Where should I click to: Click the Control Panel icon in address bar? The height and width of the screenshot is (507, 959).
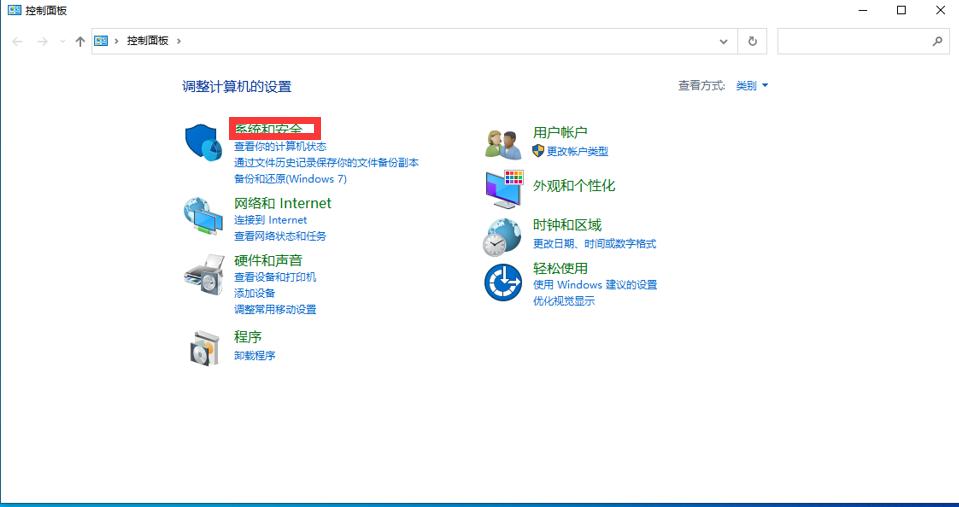tap(101, 41)
